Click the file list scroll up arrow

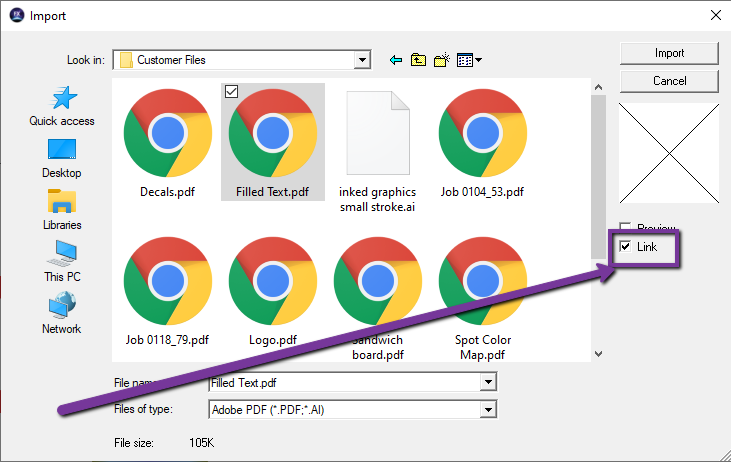point(599,87)
